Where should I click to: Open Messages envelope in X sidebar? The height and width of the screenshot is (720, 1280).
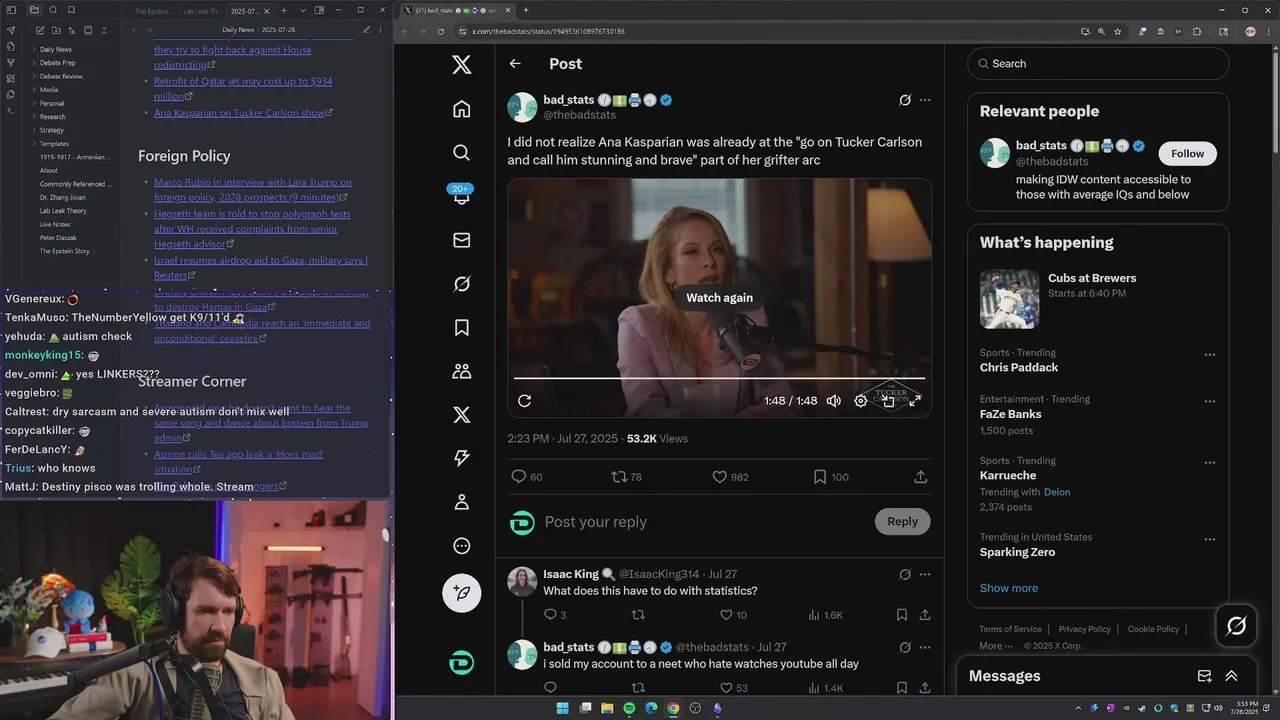pyautogui.click(x=461, y=240)
